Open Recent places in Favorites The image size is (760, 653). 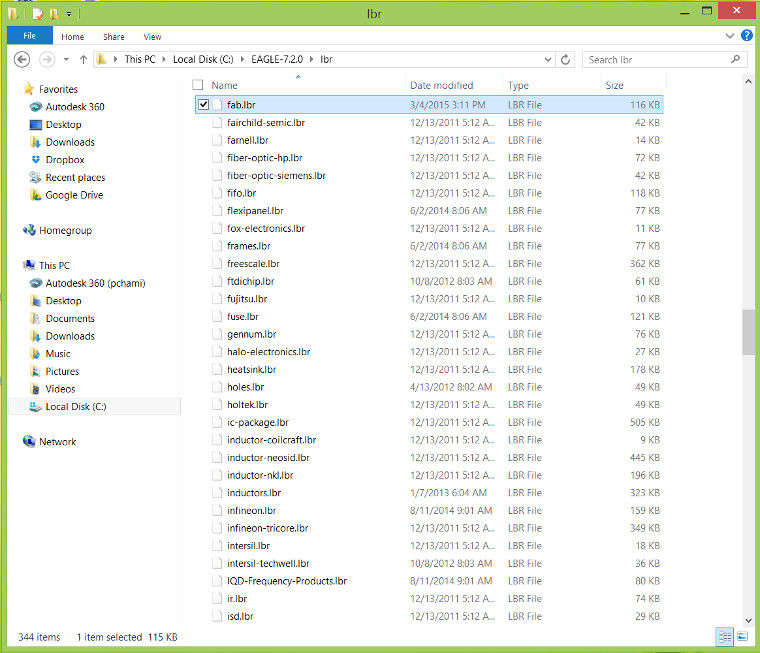pyautogui.click(x=75, y=177)
